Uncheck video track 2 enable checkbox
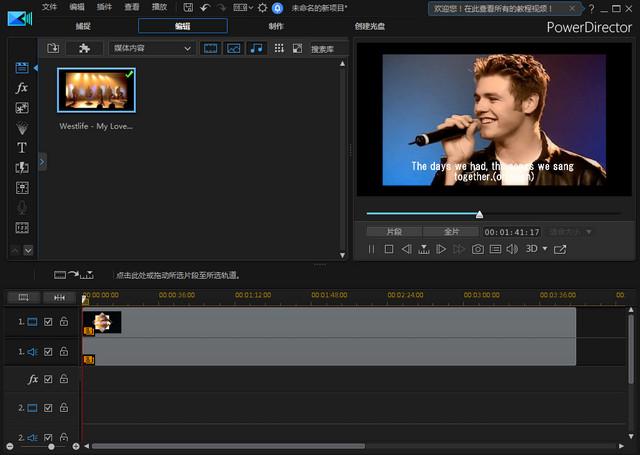This screenshot has width=640, height=455. tap(48, 408)
